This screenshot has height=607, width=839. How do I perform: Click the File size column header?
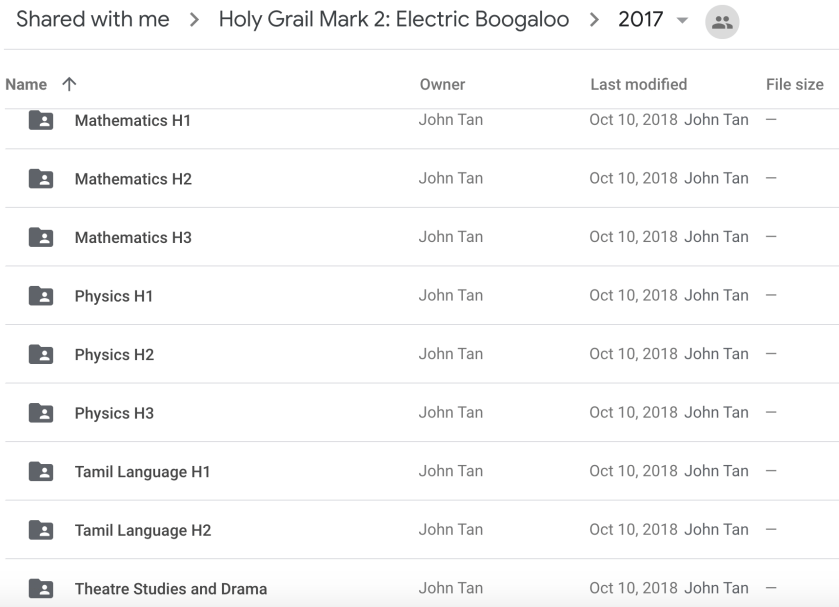point(794,85)
